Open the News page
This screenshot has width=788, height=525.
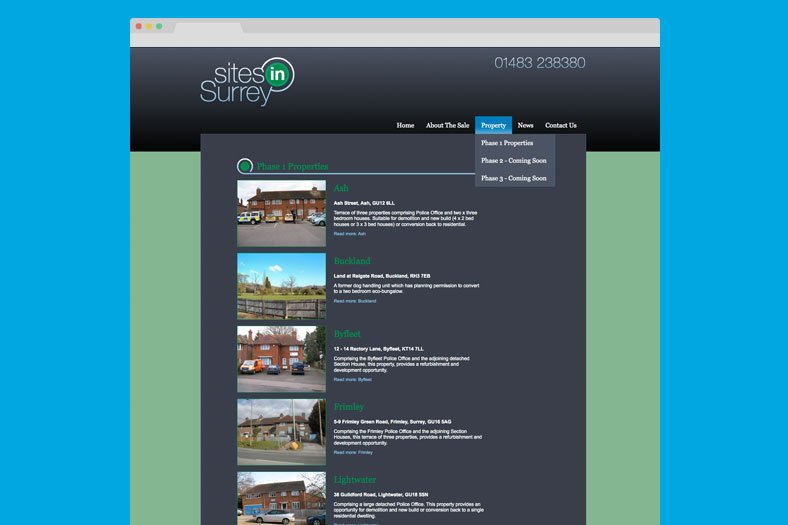pos(525,126)
